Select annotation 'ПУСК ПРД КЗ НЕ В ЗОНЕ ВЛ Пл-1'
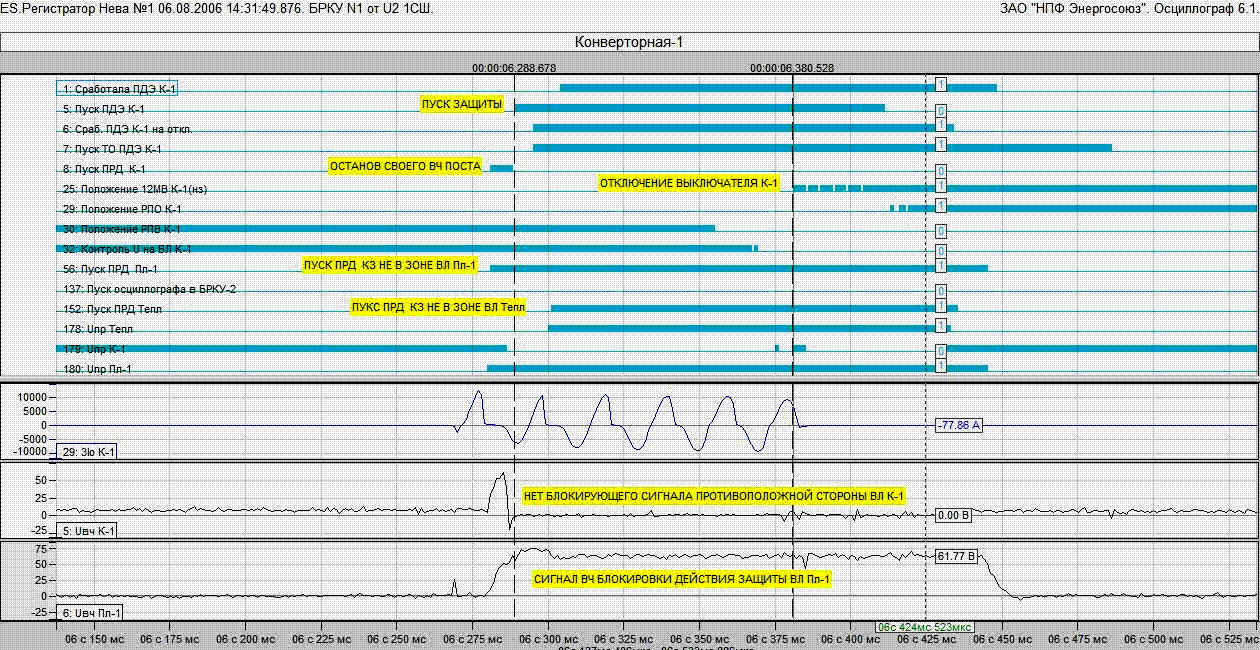Screen dimensions: 1260x650 (391, 265)
